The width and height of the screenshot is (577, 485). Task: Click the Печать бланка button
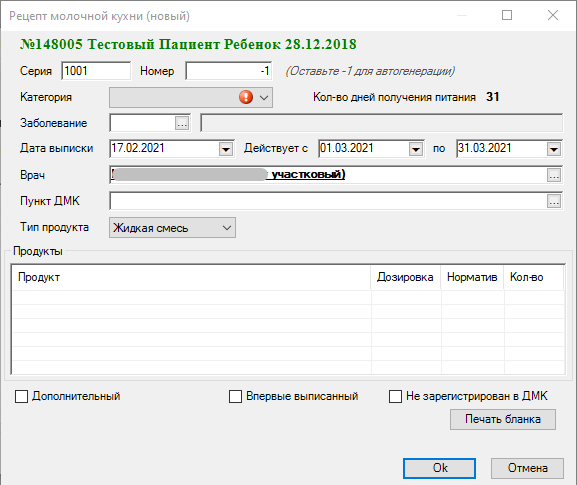point(503,419)
